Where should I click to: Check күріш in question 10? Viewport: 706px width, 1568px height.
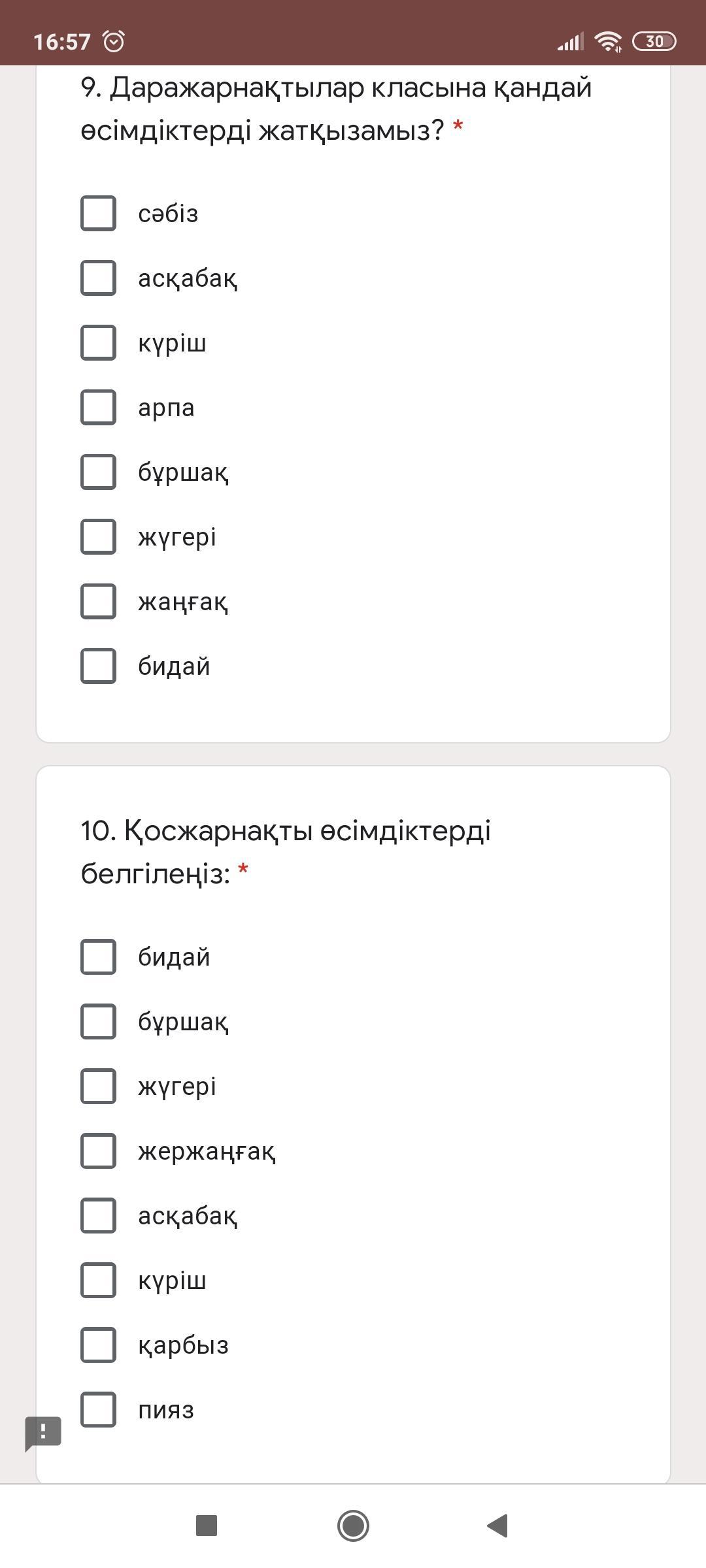pos(98,1280)
